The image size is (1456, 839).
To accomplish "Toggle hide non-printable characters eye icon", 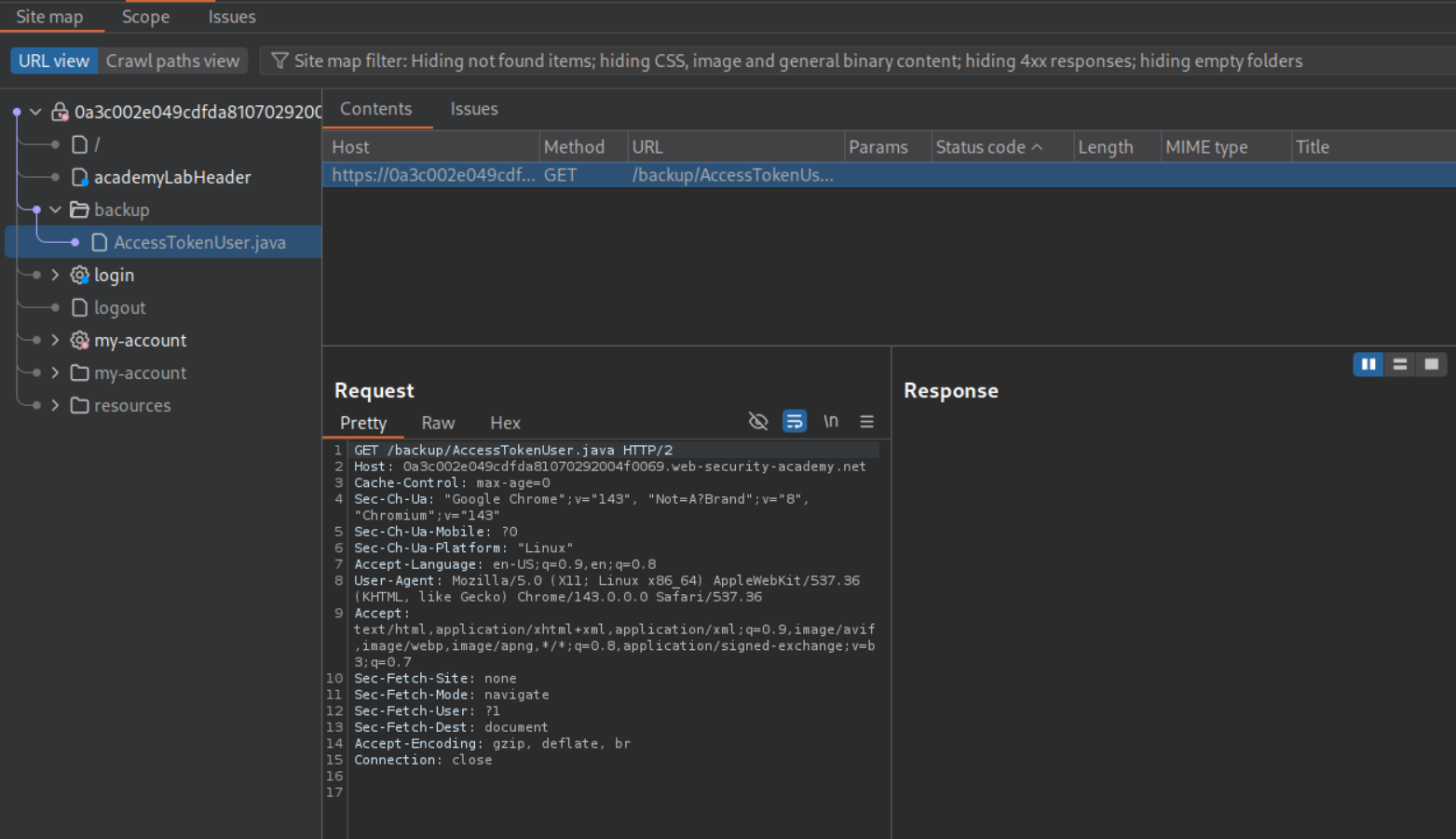I will tap(758, 422).
